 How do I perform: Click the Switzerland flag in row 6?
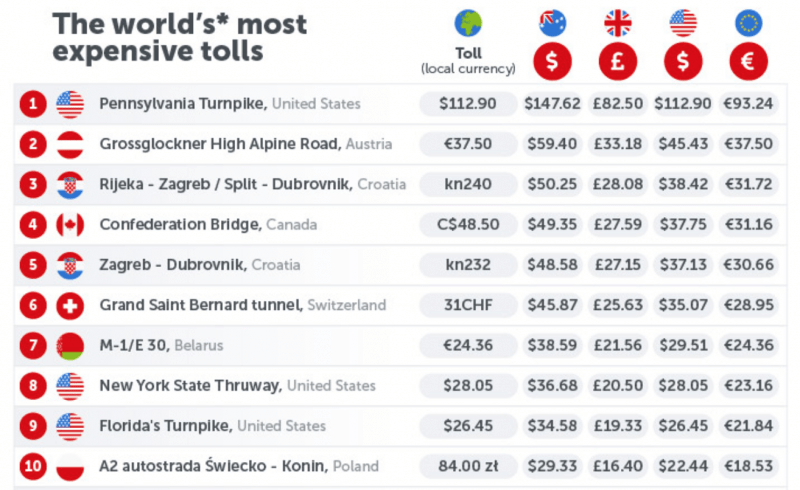(70, 305)
